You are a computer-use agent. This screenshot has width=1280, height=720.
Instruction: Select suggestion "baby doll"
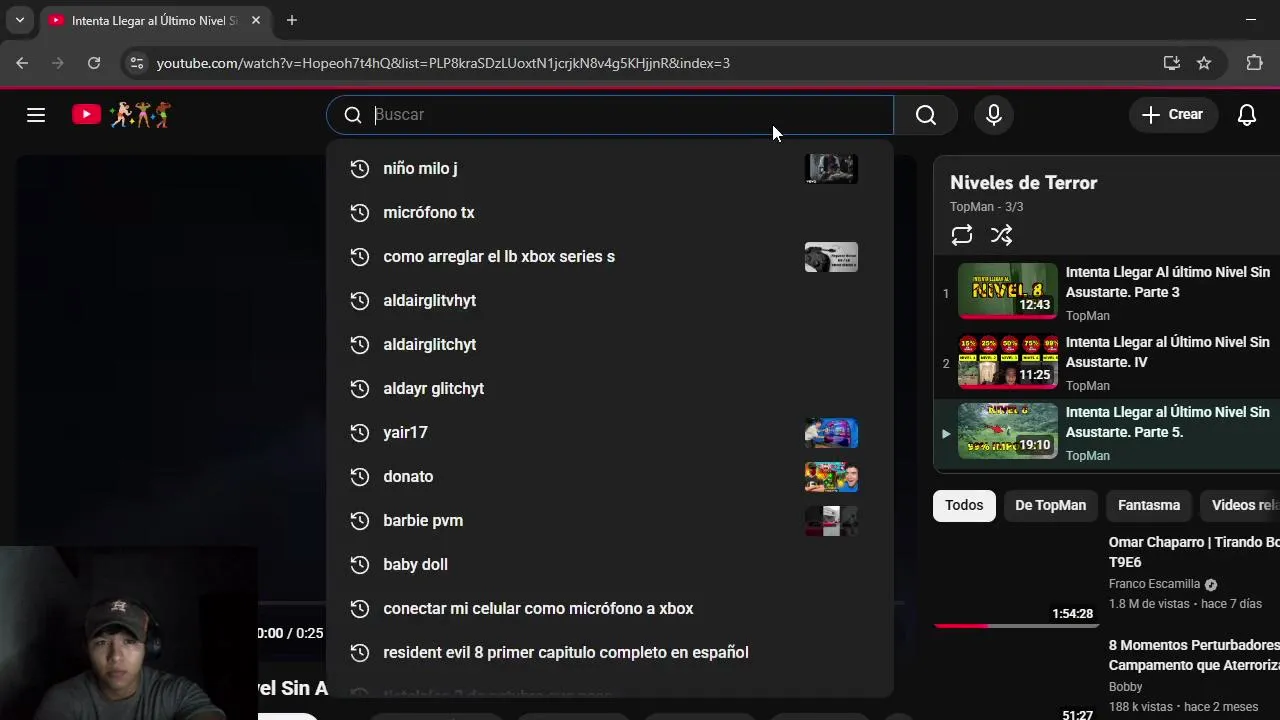pyautogui.click(x=609, y=565)
